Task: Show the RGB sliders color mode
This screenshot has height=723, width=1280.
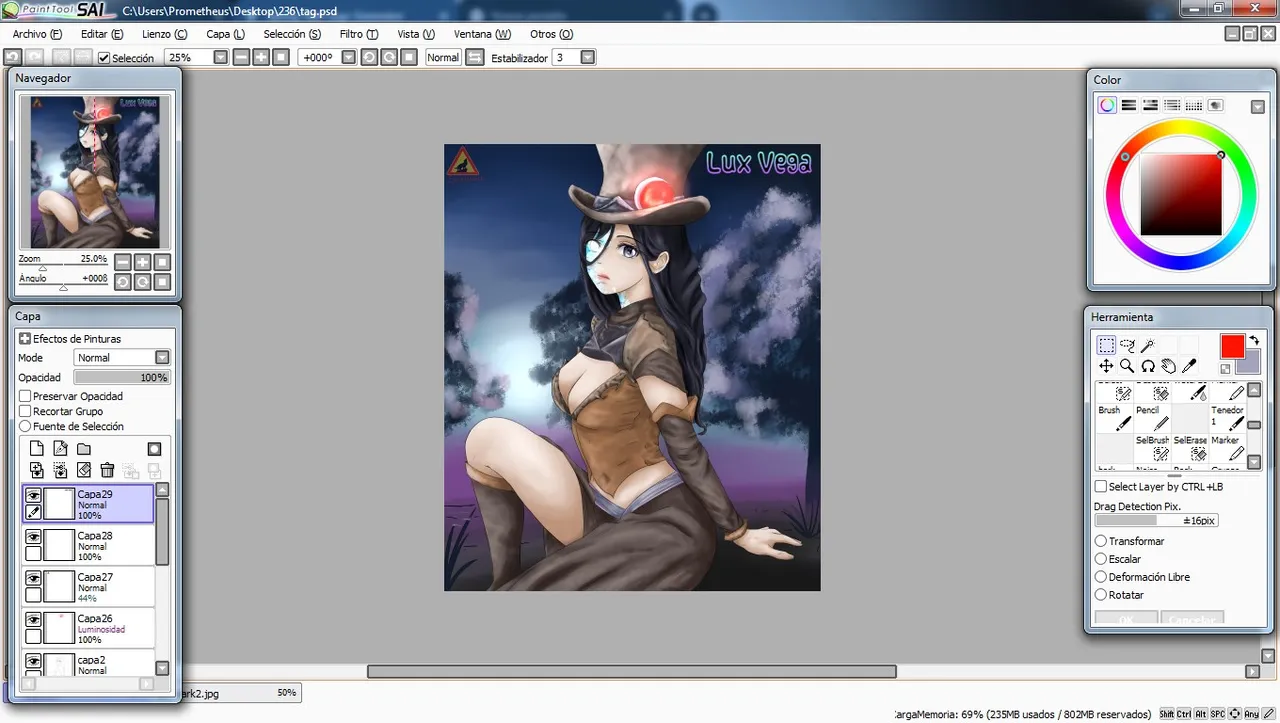Action: click(x=1128, y=105)
